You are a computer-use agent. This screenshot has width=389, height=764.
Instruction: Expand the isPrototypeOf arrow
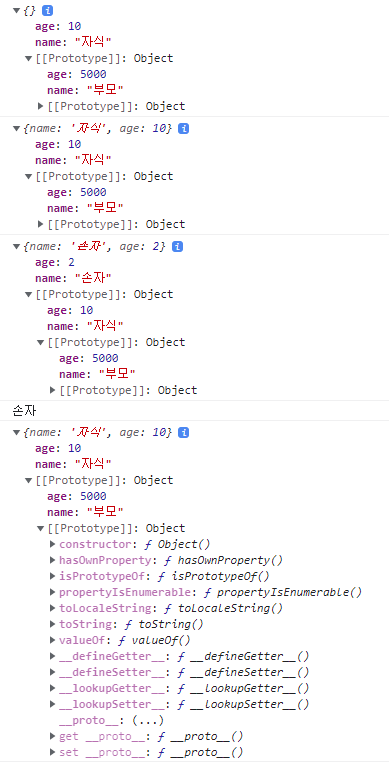(x=53, y=576)
